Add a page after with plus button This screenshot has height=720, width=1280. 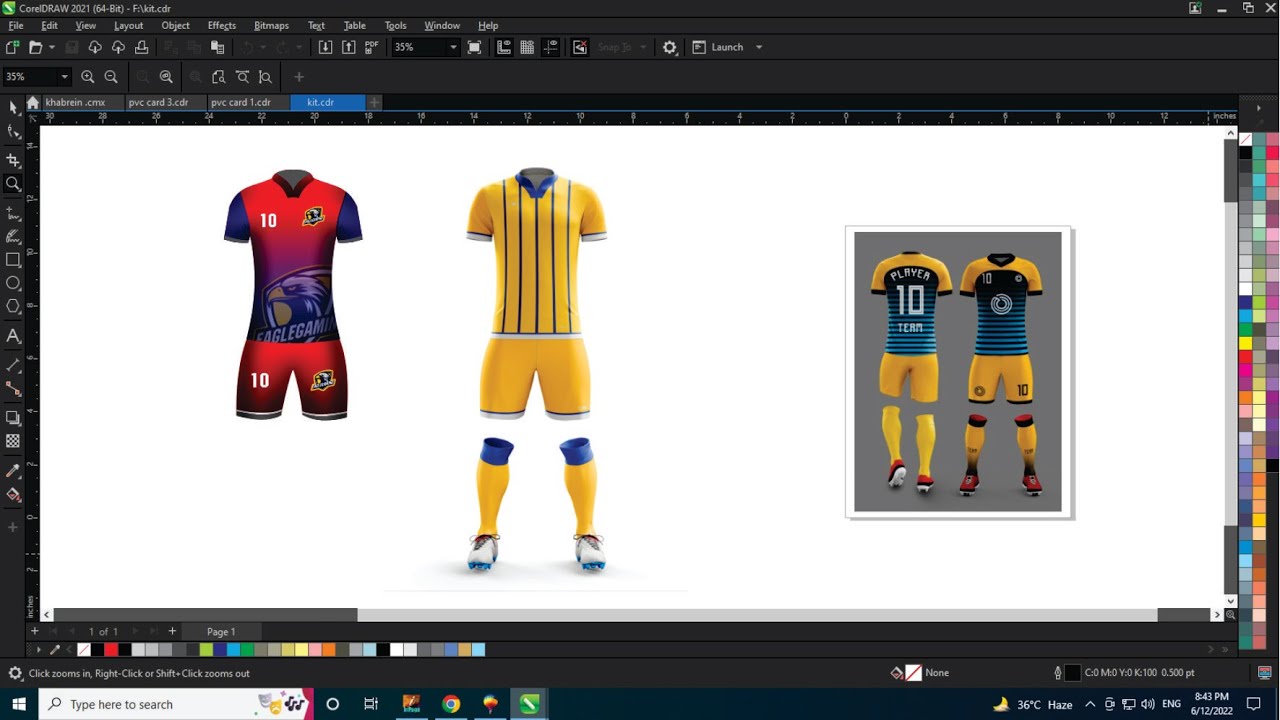click(x=172, y=631)
